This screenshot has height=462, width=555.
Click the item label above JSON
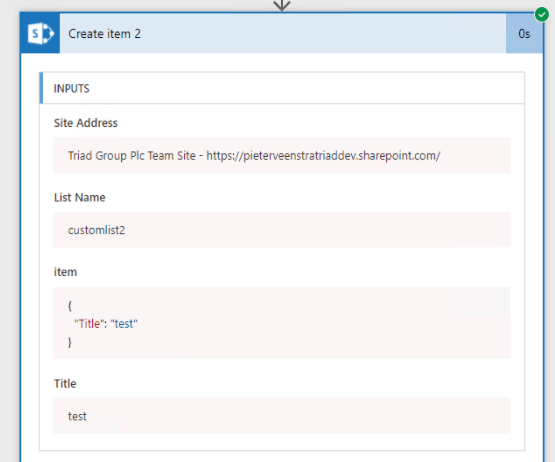click(65, 272)
